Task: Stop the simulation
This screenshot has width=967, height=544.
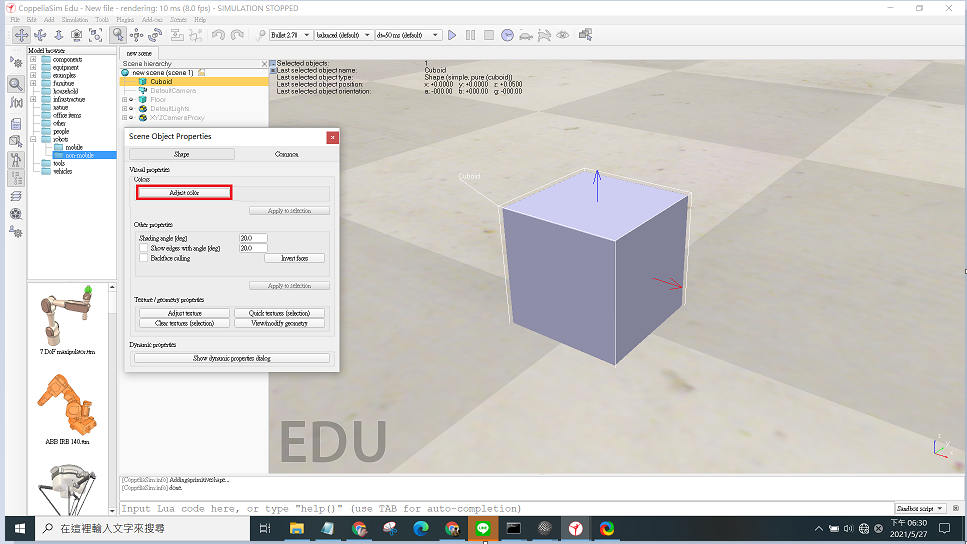Action: tap(489, 35)
